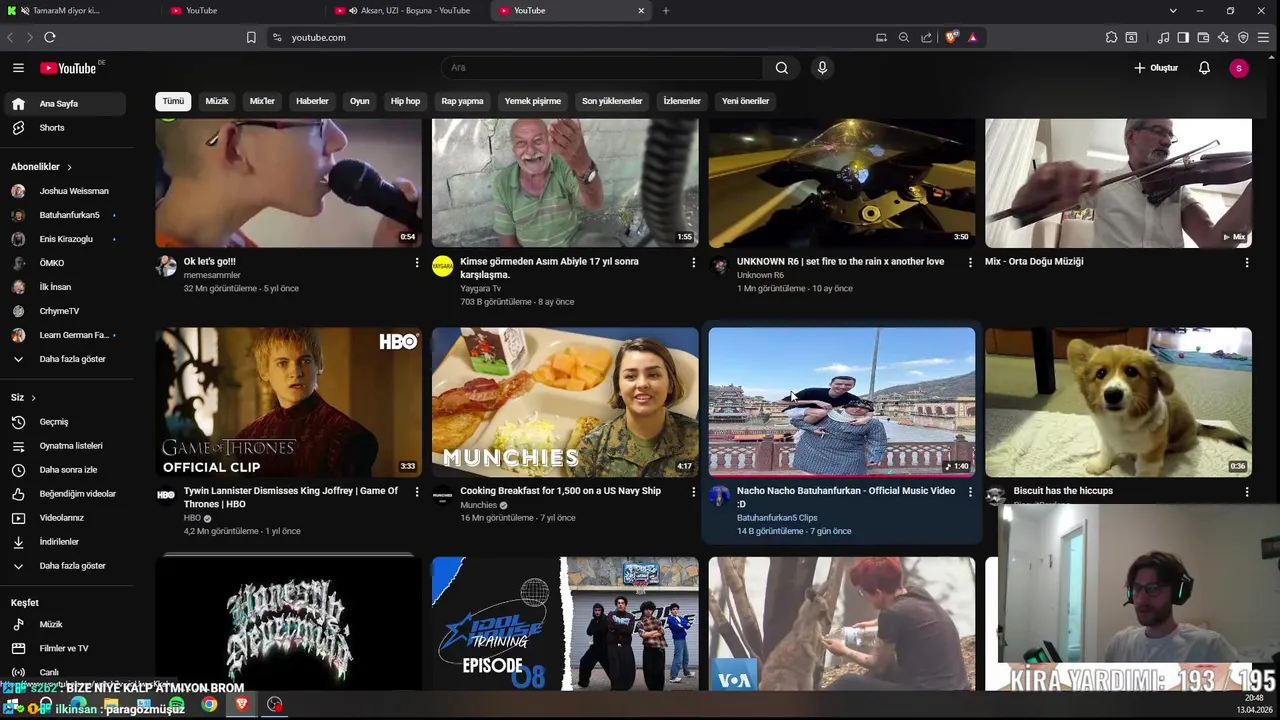Open options menu for Biscuit has the hiccups
Screen dimensions: 1280x720
click(x=1246, y=492)
